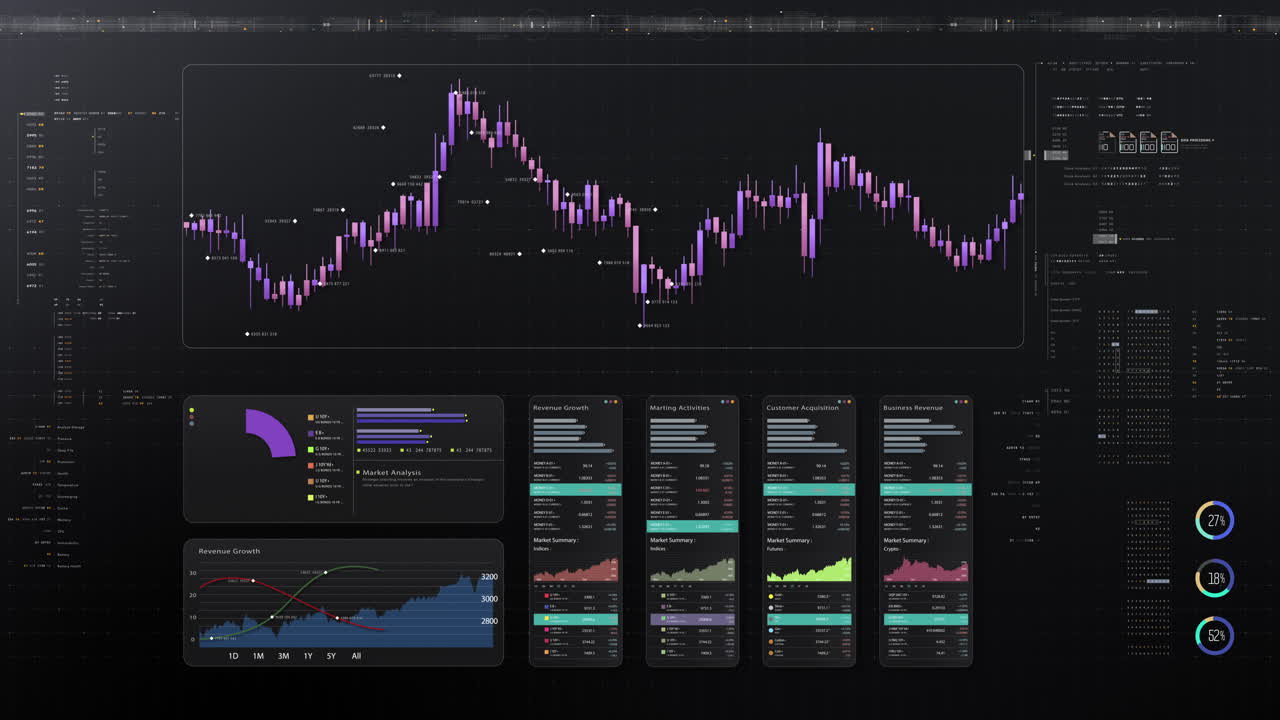Click the 3M time range button
Screen dimensions: 1280x720
tap(283, 656)
